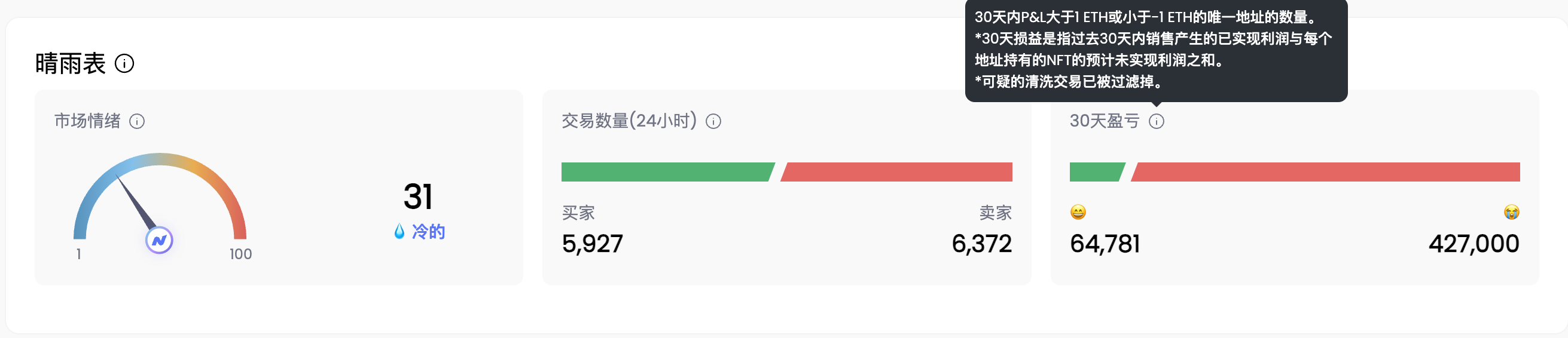Click the N logo at the gauge needle base
The width and height of the screenshot is (1568, 338).
(160, 241)
